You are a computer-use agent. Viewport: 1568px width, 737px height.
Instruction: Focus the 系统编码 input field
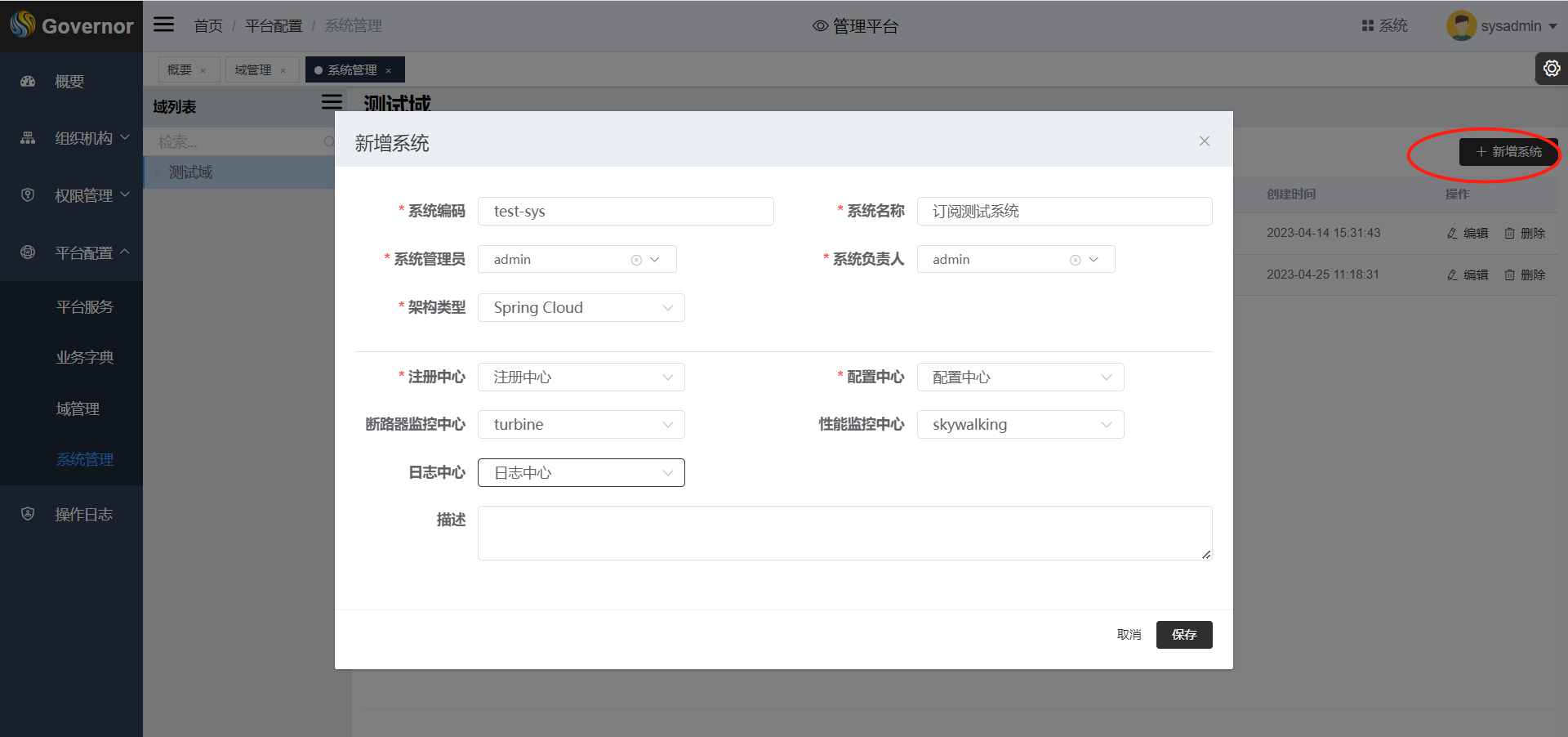pos(626,212)
